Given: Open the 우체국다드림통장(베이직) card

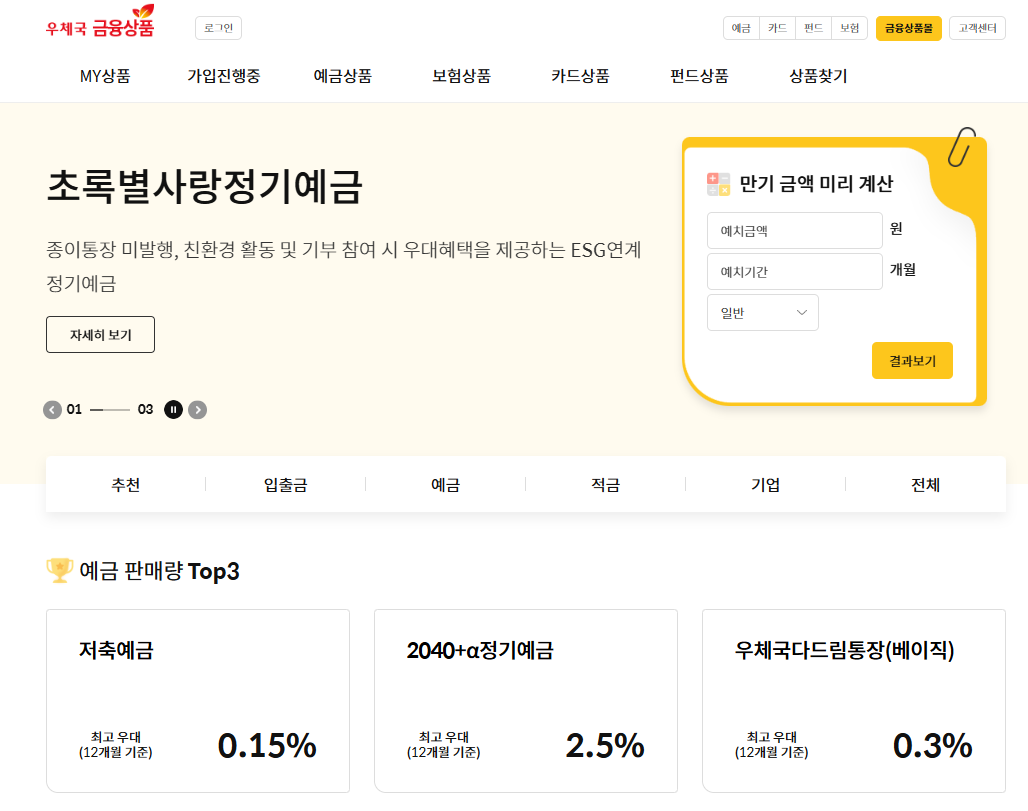Looking at the screenshot, I should [854, 701].
